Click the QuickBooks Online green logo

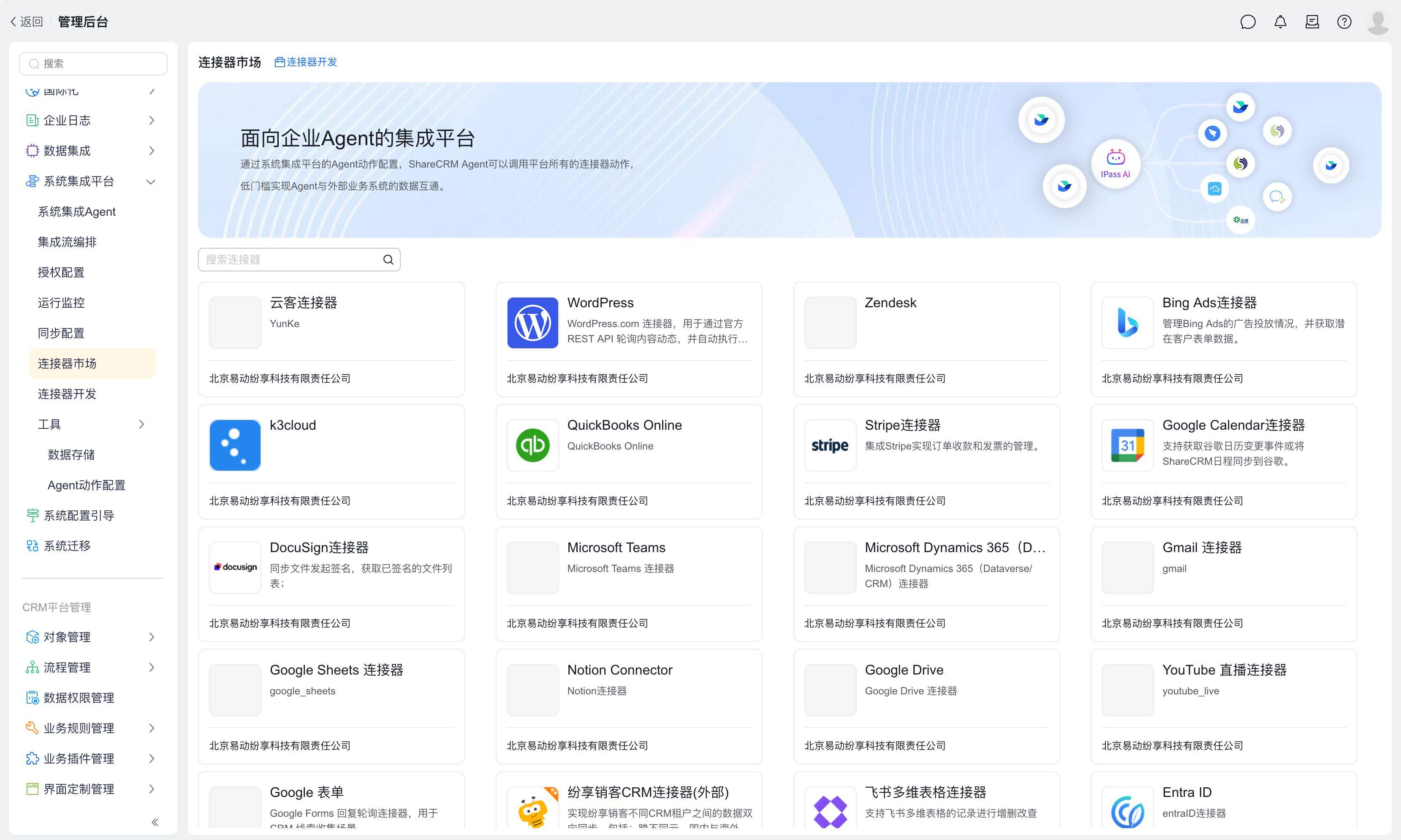pyautogui.click(x=532, y=445)
